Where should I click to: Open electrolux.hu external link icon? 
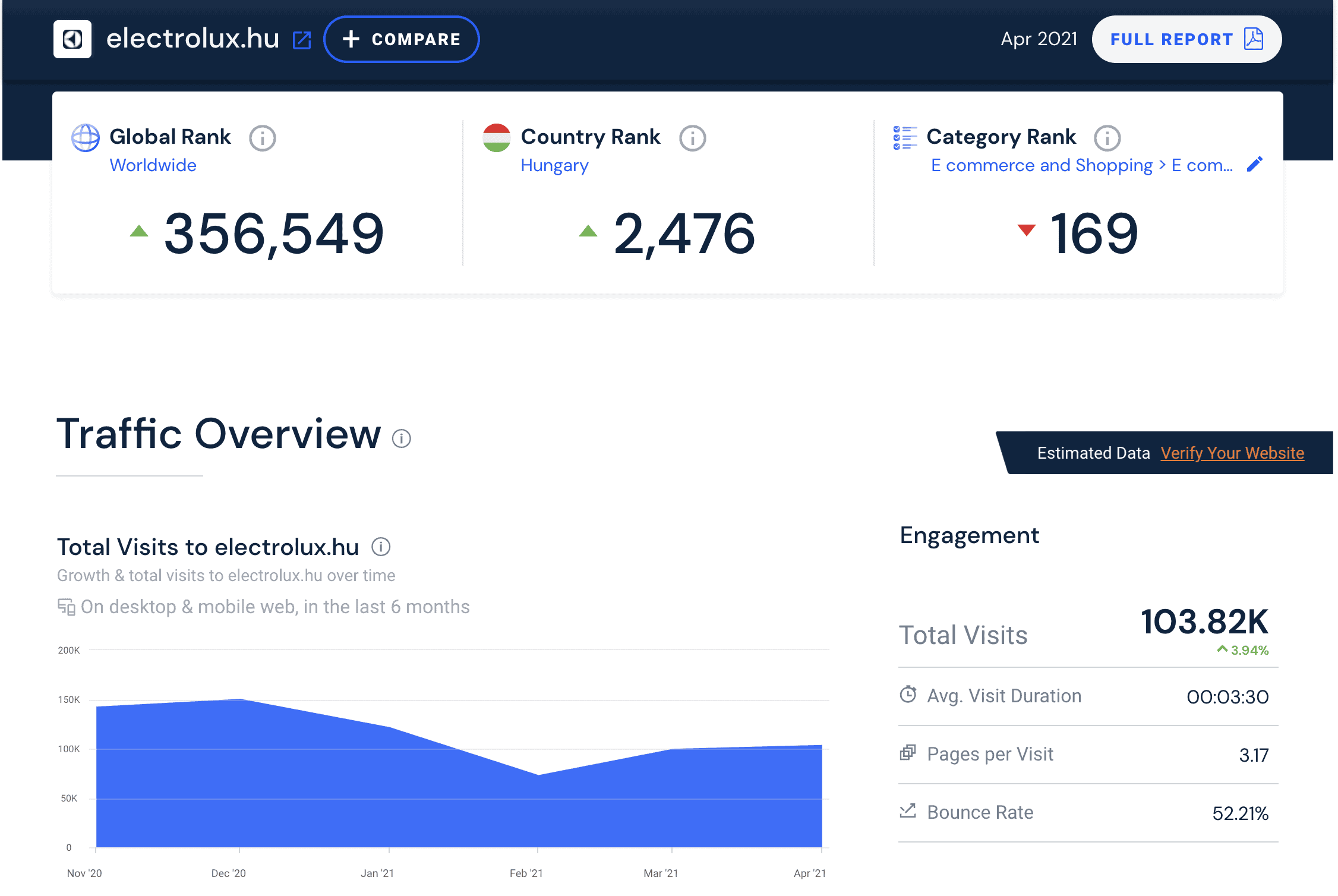pos(302,40)
